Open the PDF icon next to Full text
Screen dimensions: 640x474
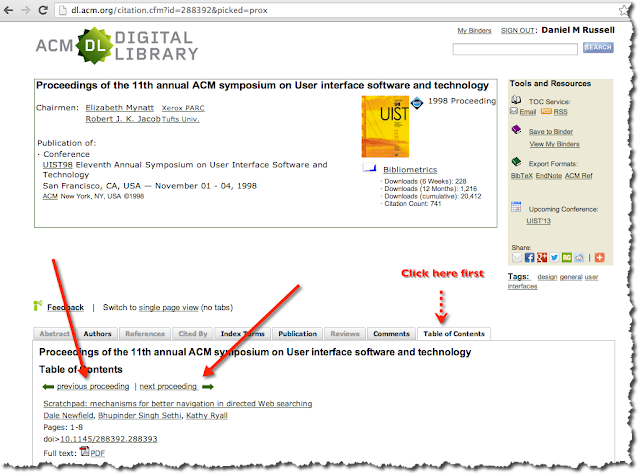click(x=84, y=451)
